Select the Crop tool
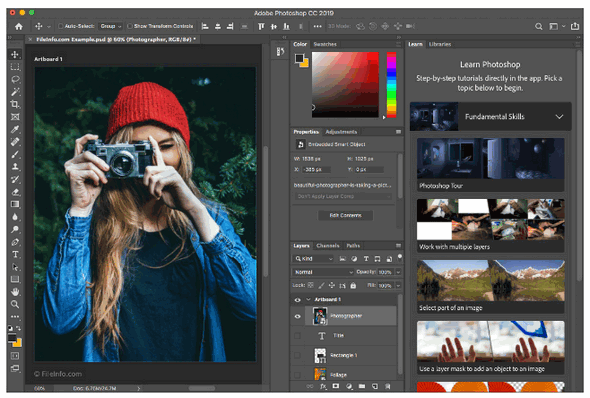590x398 pixels. click(15, 104)
